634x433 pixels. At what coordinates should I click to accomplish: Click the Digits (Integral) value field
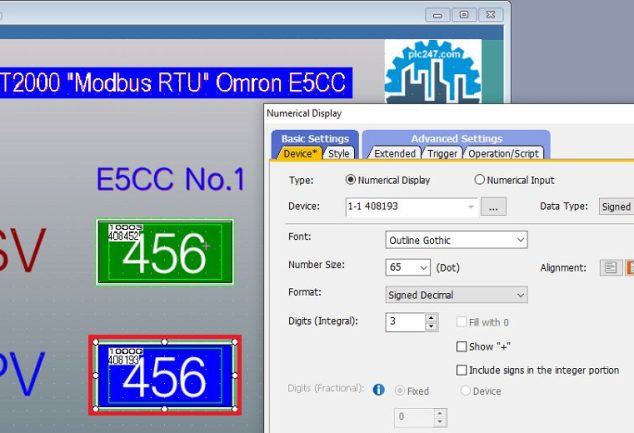(406, 322)
